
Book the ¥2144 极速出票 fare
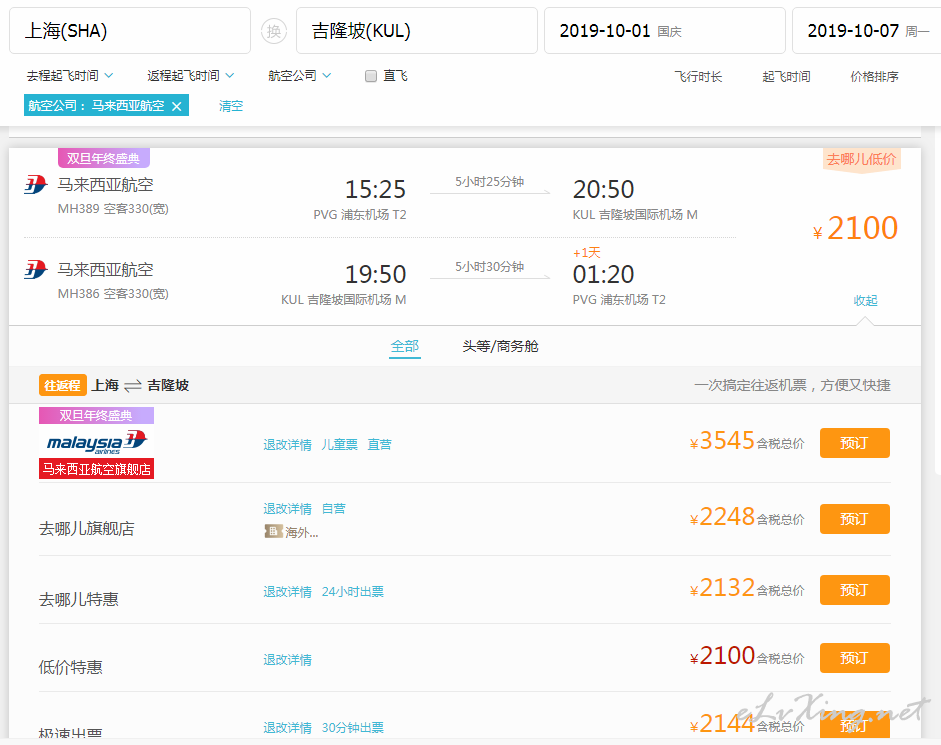pyautogui.click(x=855, y=726)
